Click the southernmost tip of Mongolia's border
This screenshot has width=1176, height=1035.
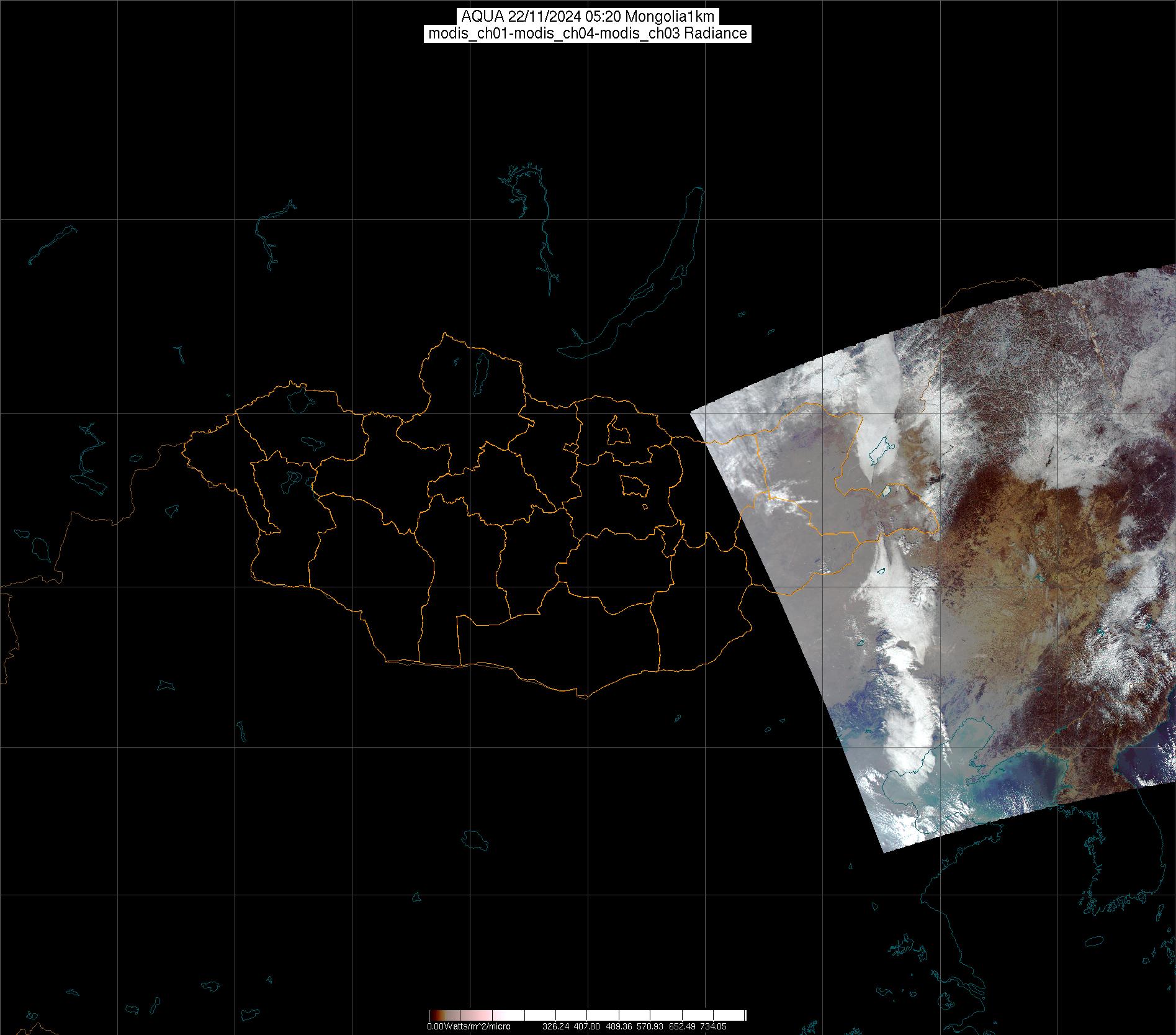click(582, 697)
